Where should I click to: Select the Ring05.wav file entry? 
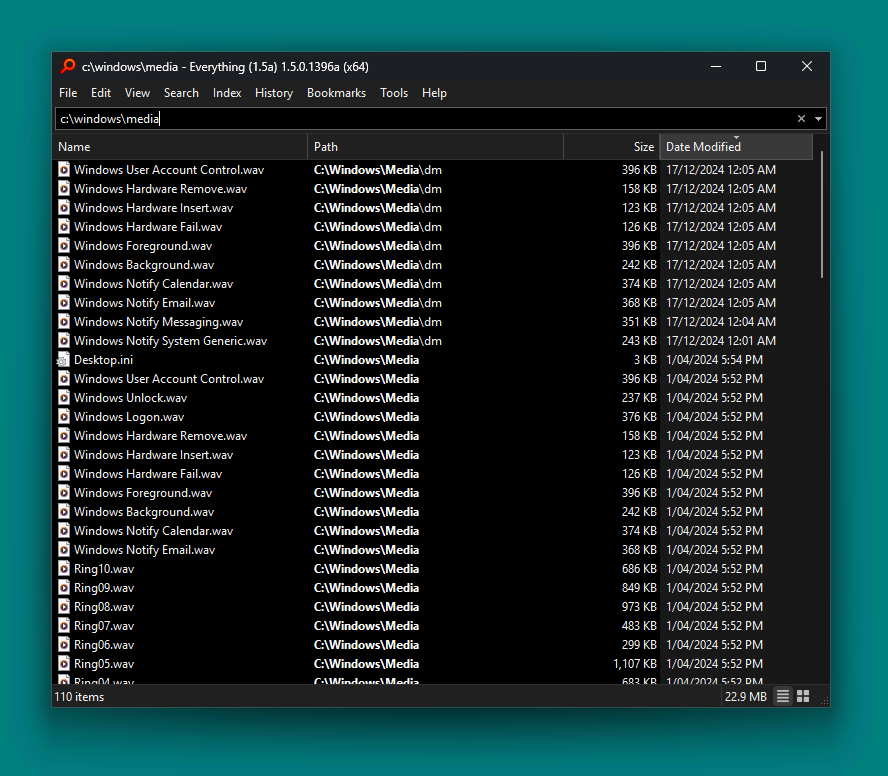click(103, 663)
